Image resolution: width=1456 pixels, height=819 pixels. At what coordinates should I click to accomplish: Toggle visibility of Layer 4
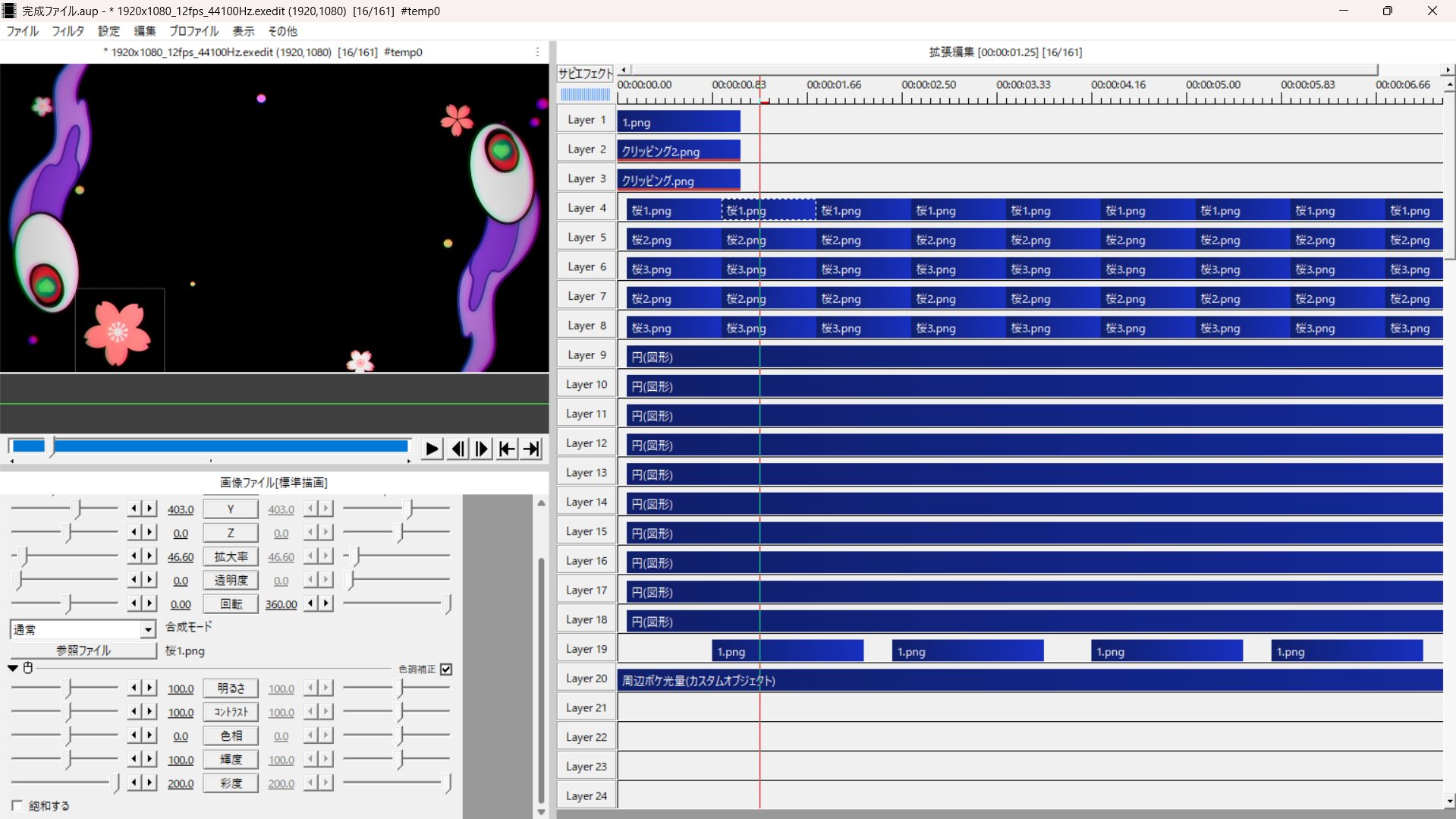(x=586, y=208)
